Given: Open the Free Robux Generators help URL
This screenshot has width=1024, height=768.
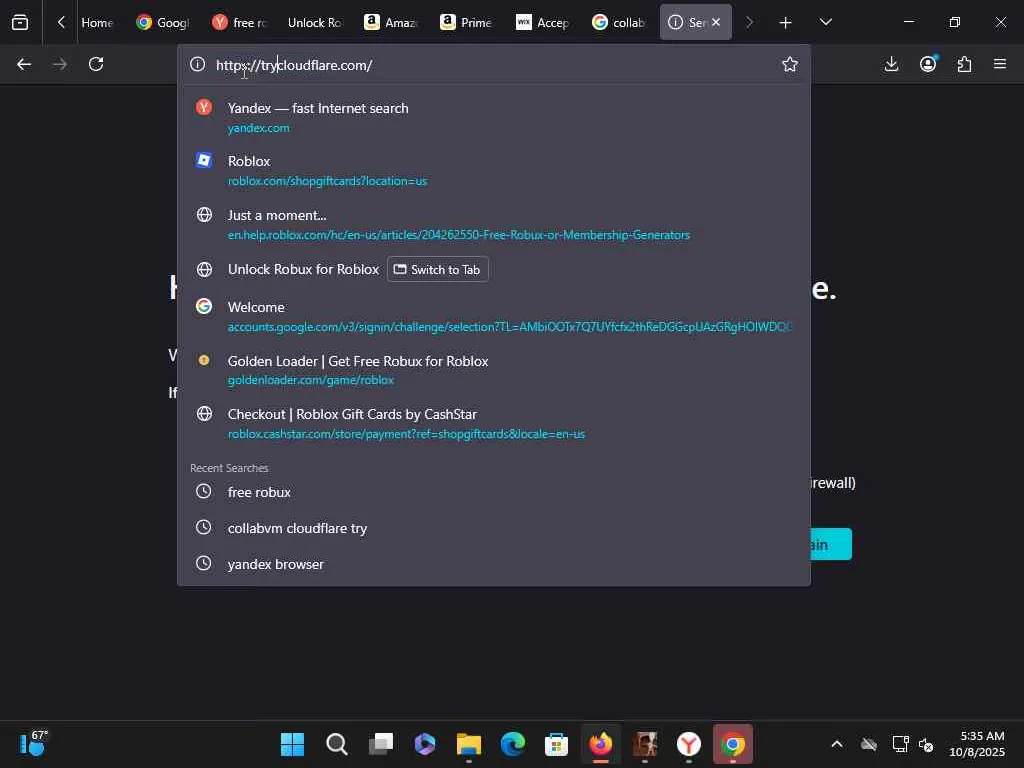Looking at the screenshot, I should pos(458,234).
